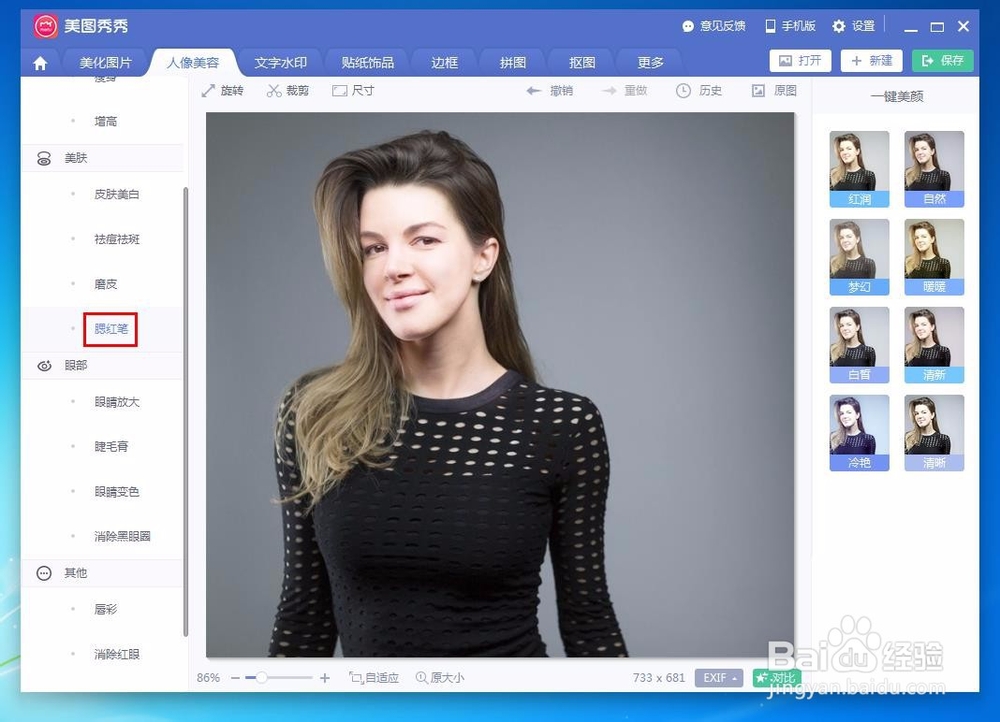Apply the 梦幻 beauty preset
Image resolution: width=1000 pixels, height=722 pixels.
tap(859, 257)
